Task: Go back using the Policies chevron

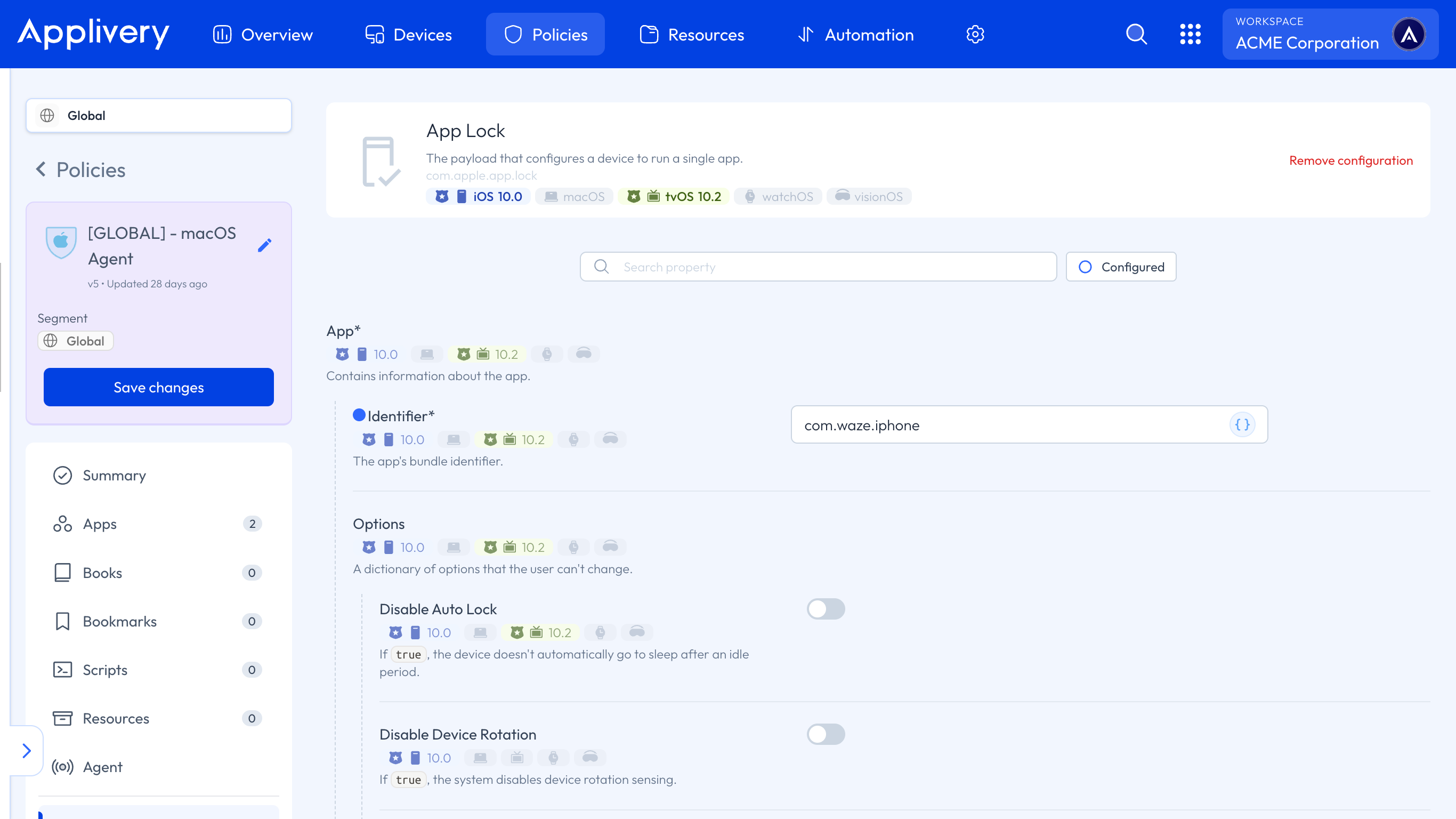Action: click(x=41, y=169)
